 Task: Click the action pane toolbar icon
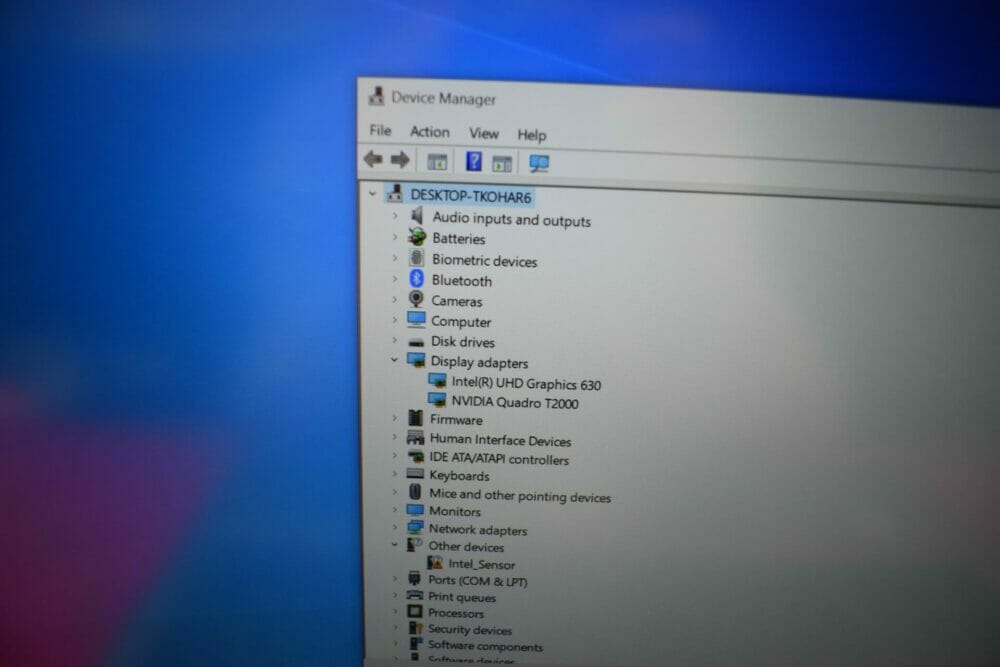click(x=502, y=164)
